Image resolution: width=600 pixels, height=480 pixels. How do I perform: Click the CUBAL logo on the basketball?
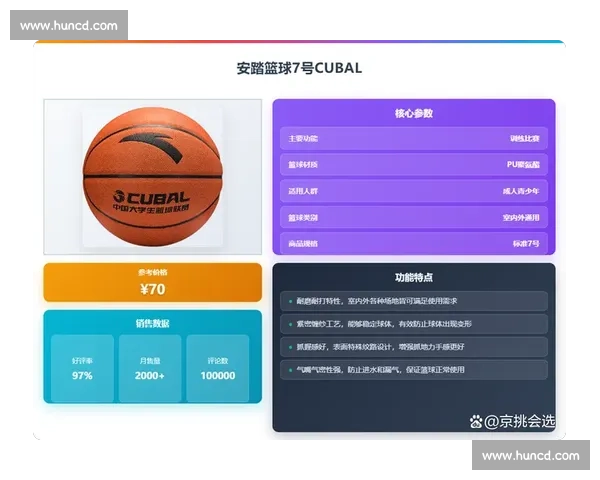pos(151,198)
